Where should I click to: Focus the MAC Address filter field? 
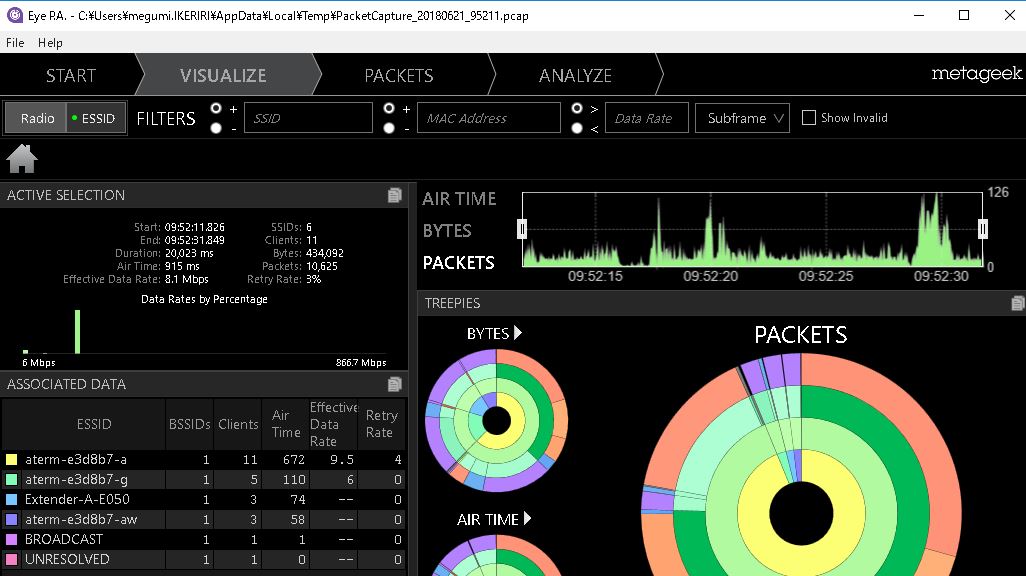click(489, 118)
